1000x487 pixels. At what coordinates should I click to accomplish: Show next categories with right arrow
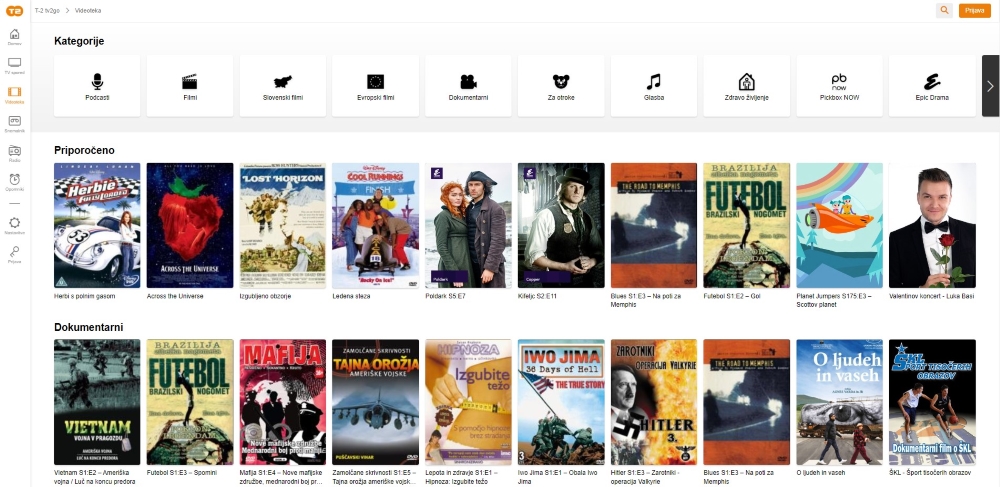coord(990,86)
